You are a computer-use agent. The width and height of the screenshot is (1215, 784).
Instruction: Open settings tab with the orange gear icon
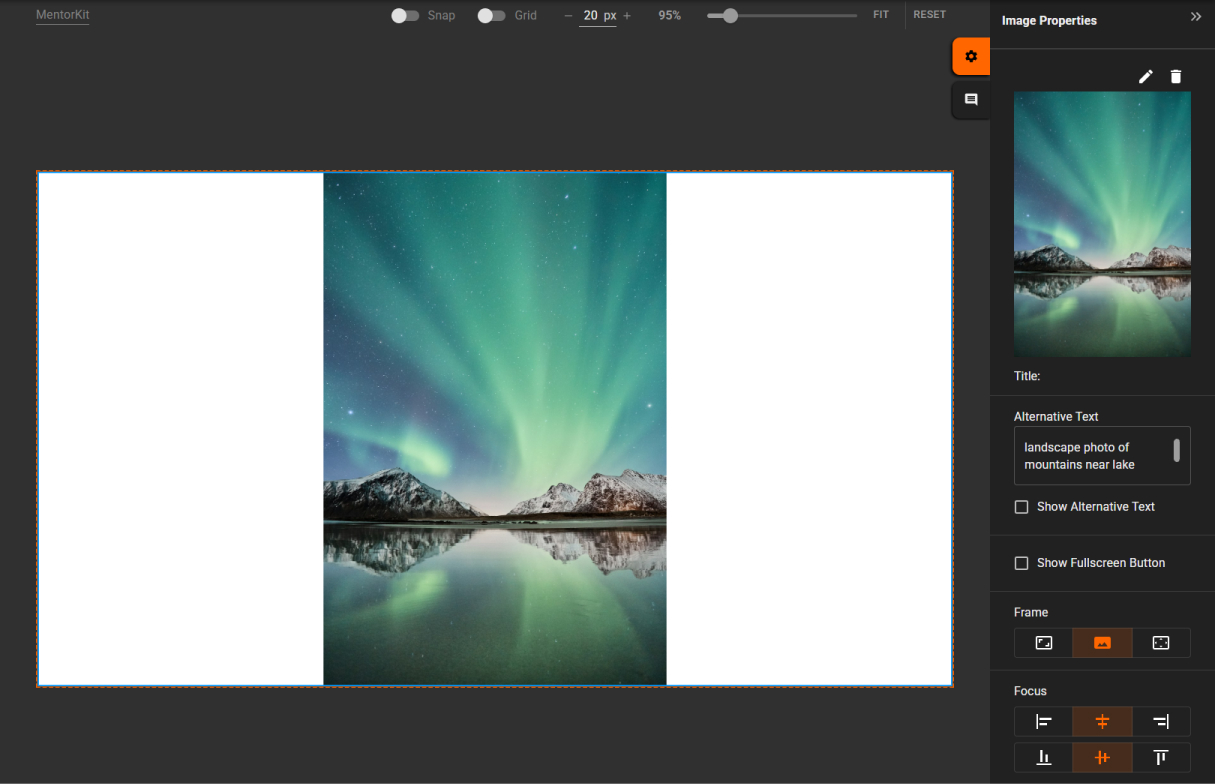[971, 56]
